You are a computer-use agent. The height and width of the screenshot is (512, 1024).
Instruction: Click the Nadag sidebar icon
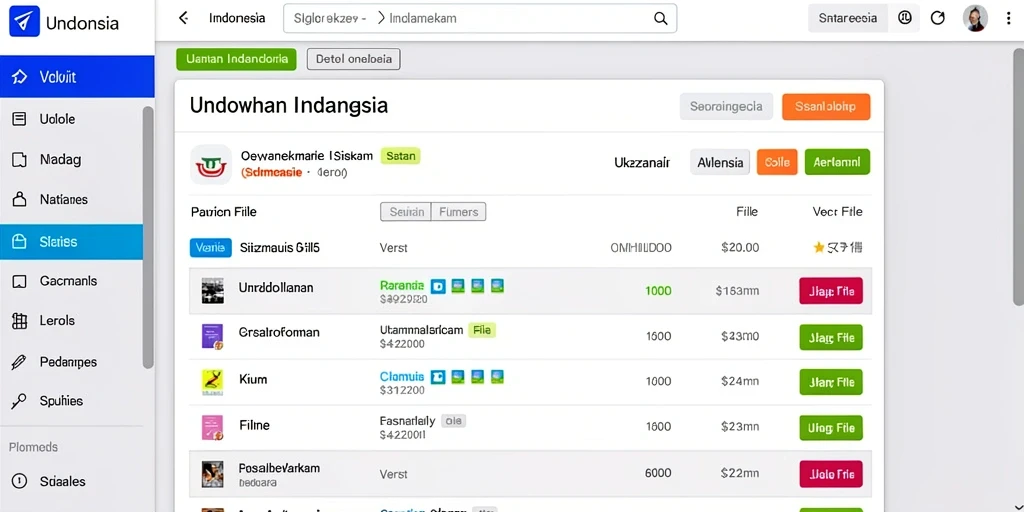[20, 159]
